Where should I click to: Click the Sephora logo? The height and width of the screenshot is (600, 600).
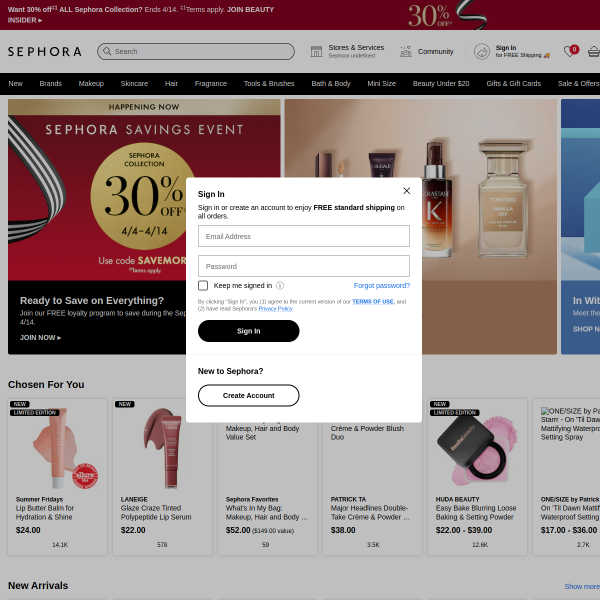(44, 51)
